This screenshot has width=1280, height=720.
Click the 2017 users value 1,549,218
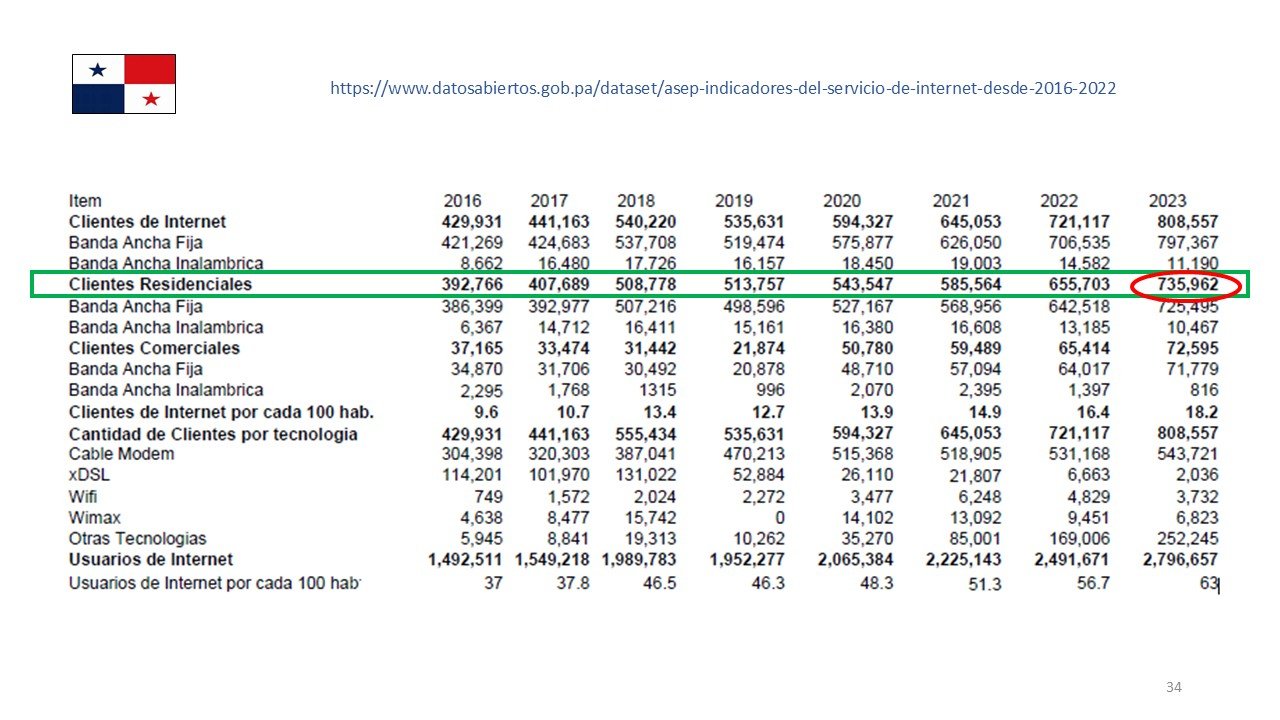[553, 559]
